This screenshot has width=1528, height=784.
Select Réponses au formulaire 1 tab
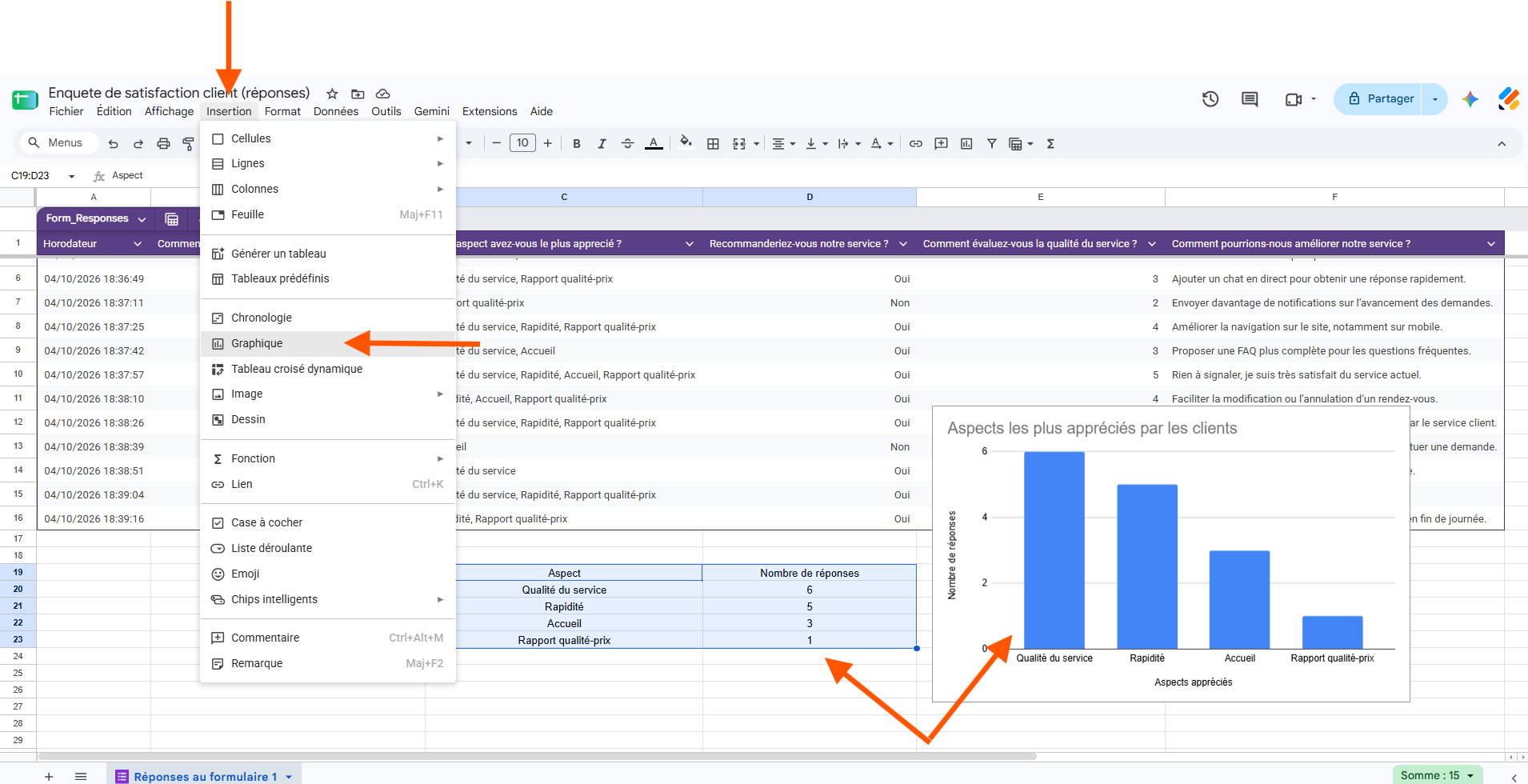coord(205,776)
